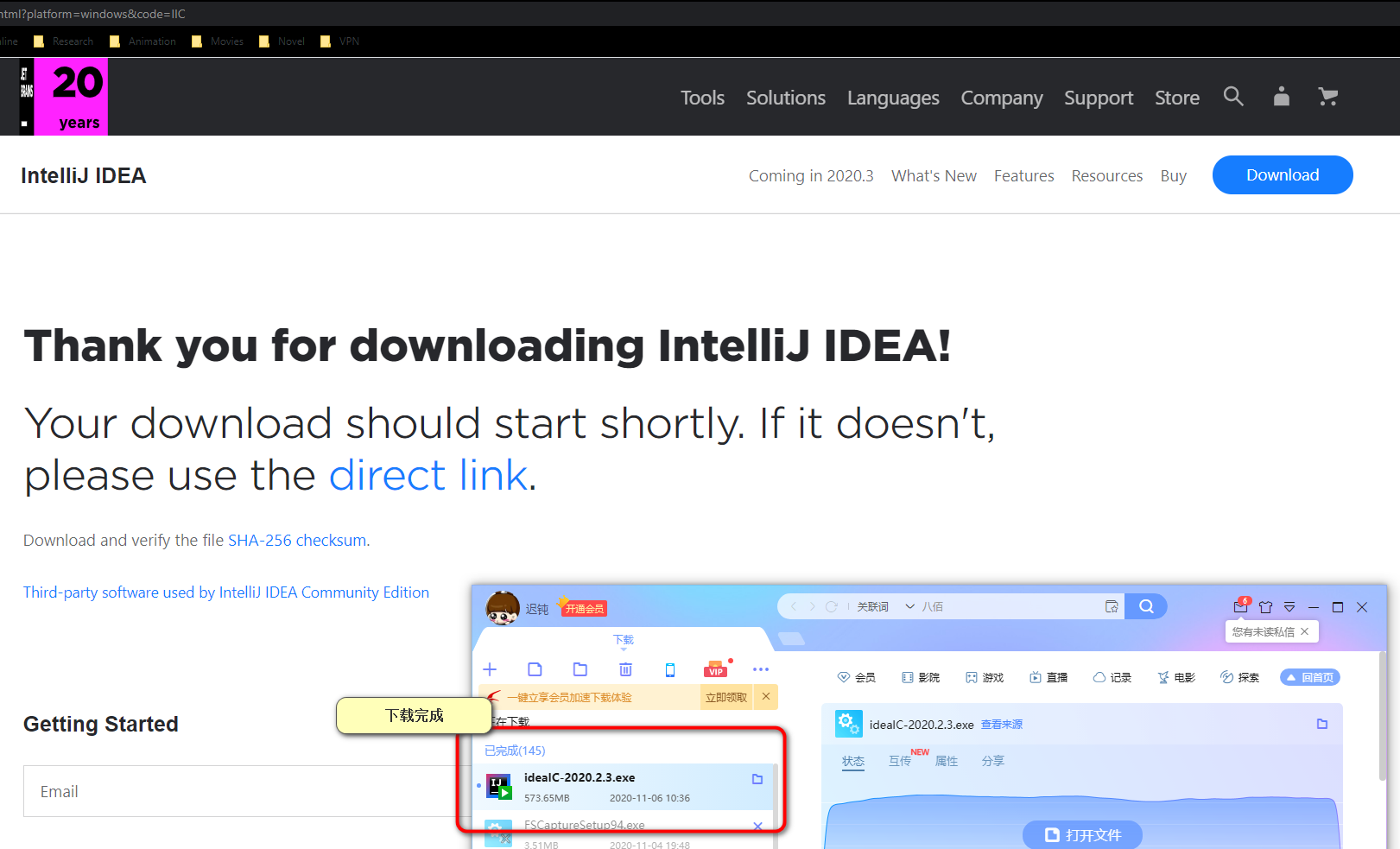Switch to the 属性 tab
Viewport: 1400px width, 849px height.
coord(947,761)
